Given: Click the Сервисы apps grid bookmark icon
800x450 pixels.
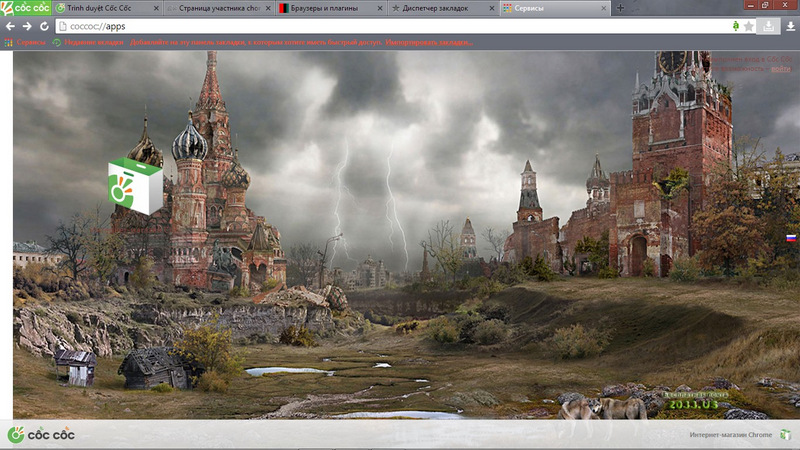Looking at the screenshot, I should tap(8, 42).
